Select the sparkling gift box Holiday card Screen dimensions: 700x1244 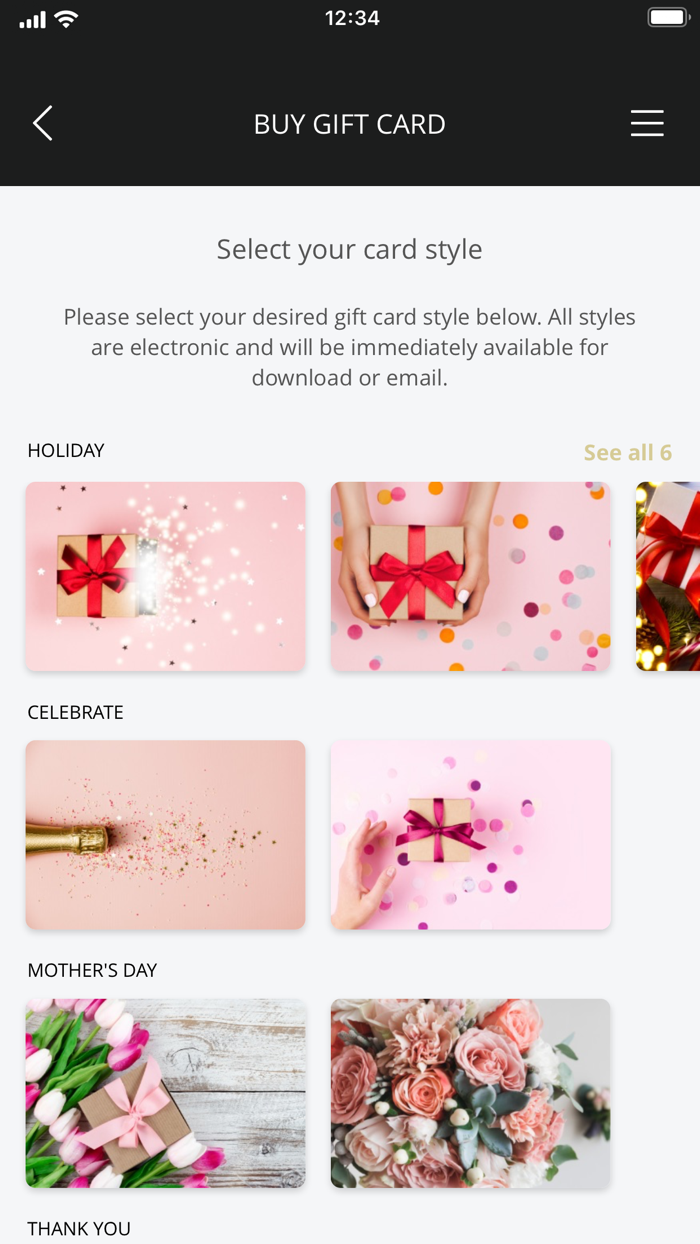(x=165, y=576)
